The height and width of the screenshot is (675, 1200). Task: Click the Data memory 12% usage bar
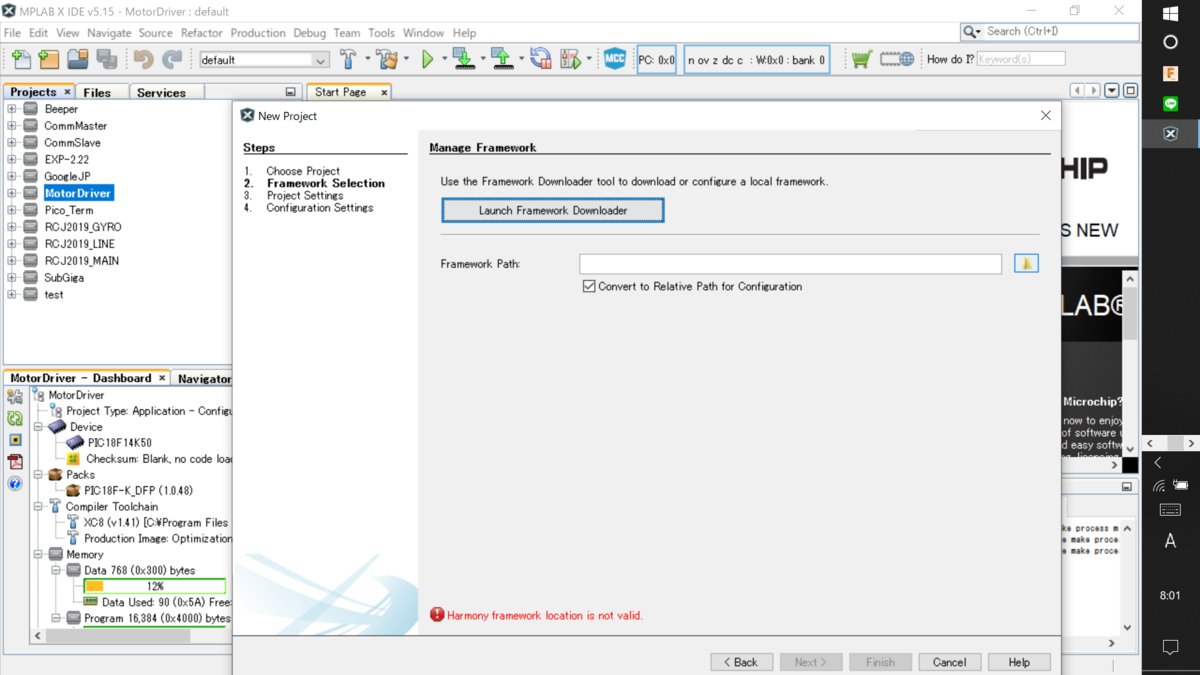point(154,586)
